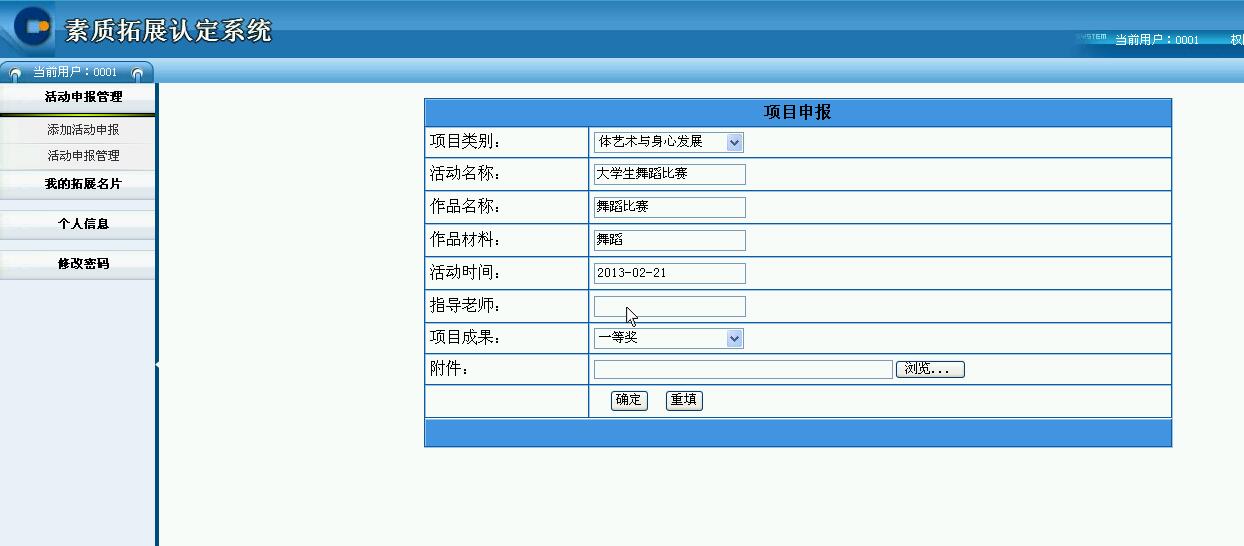This screenshot has width=1244, height=546.
Task: Click the 活动时间 date field
Action: click(669, 273)
